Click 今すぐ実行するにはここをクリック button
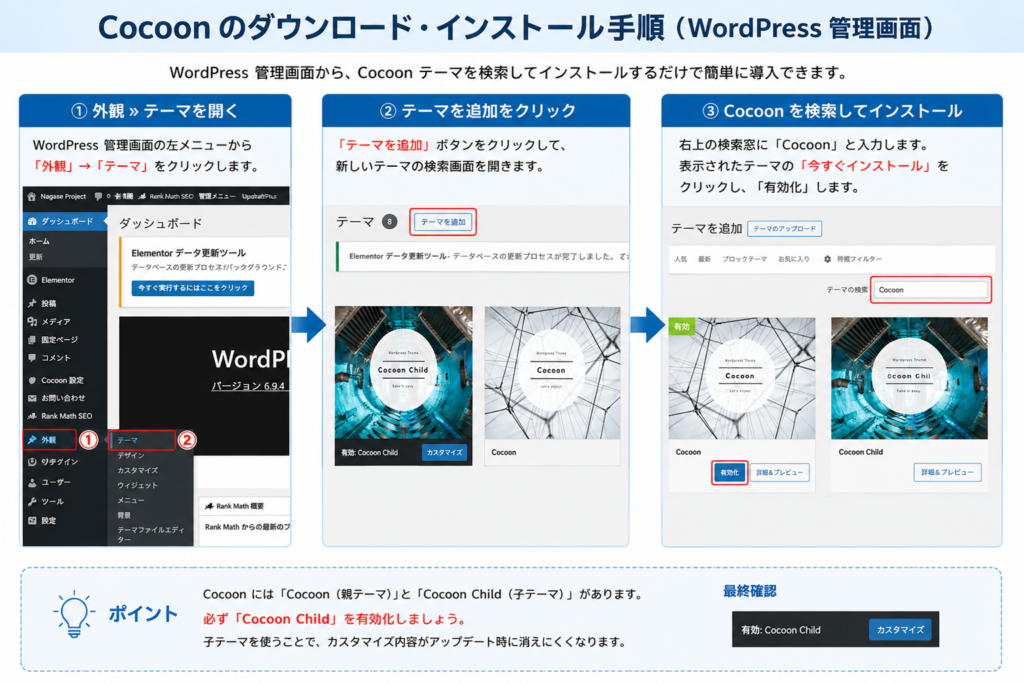Viewport: 1024px width, 683px height. (193, 288)
